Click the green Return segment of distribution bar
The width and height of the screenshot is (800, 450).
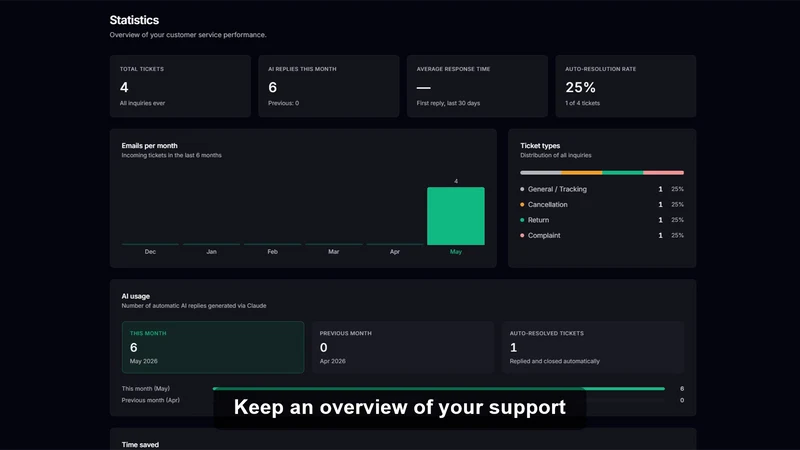(x=622, y=172)
